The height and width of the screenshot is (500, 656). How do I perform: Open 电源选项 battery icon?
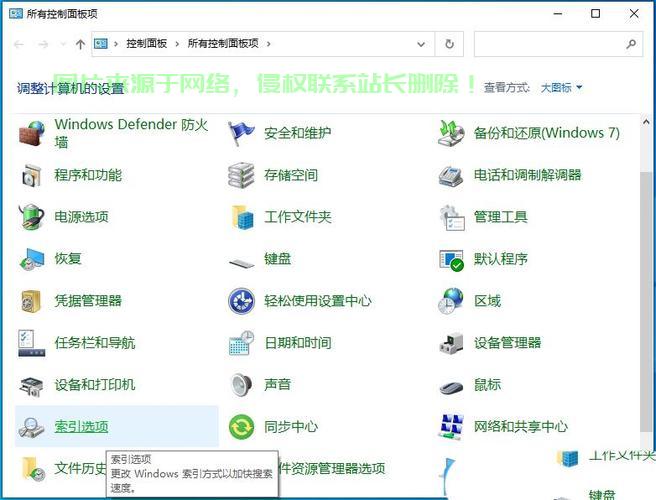(x=32, y=217)
